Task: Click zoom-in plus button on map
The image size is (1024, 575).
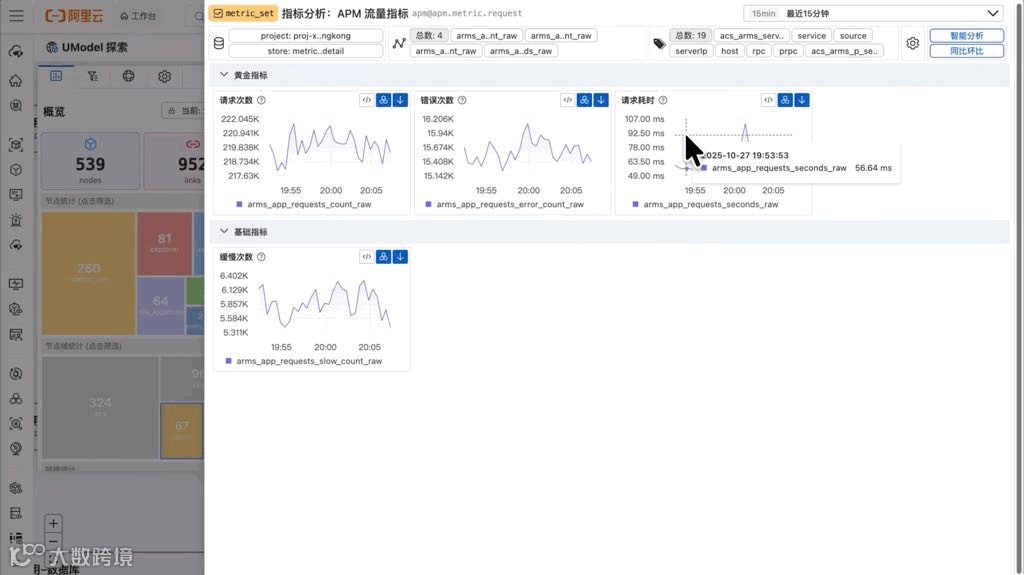Action: click(x=54, y=523)
